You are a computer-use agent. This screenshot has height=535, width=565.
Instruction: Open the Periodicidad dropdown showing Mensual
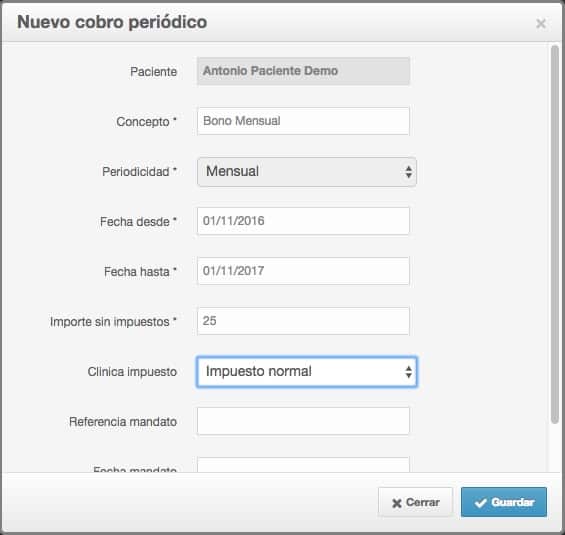[307, 171]
